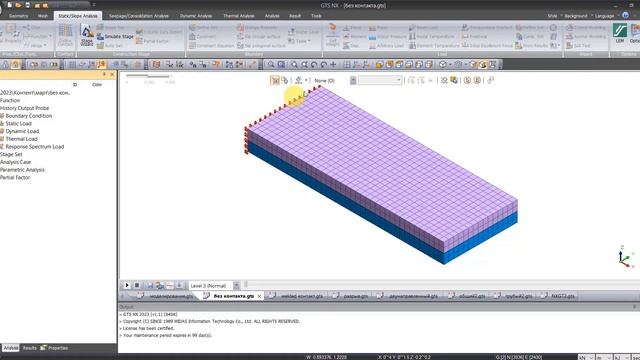Select Function in the tree
640x360 pixels.
[x=10, y=100]
